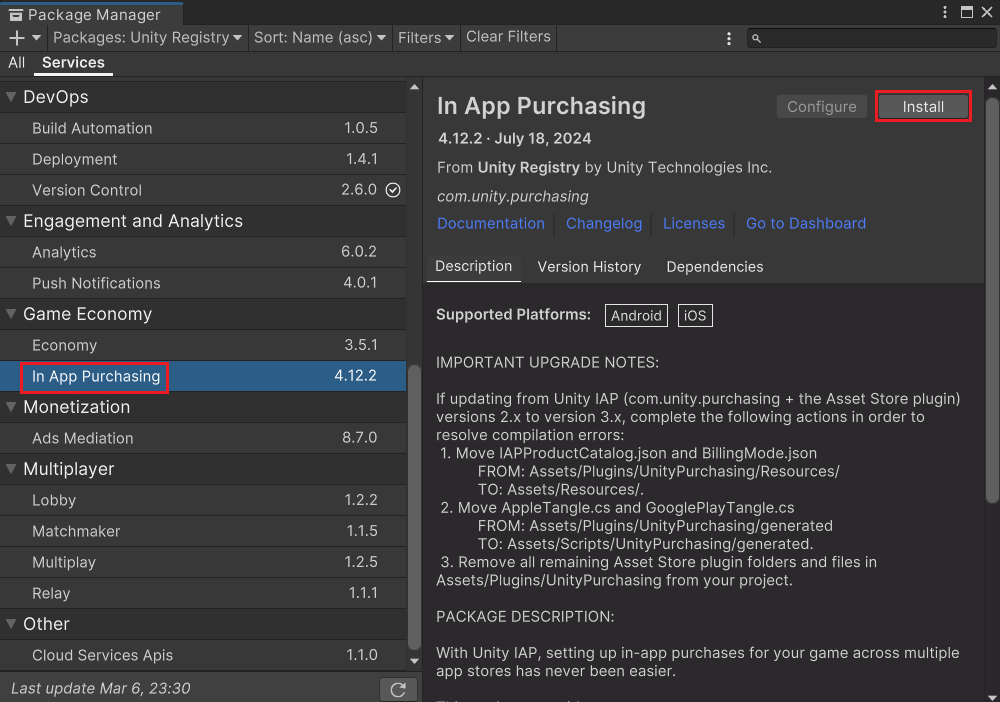Open the Documentation link

pyautogui.click(x=490, y=223)
